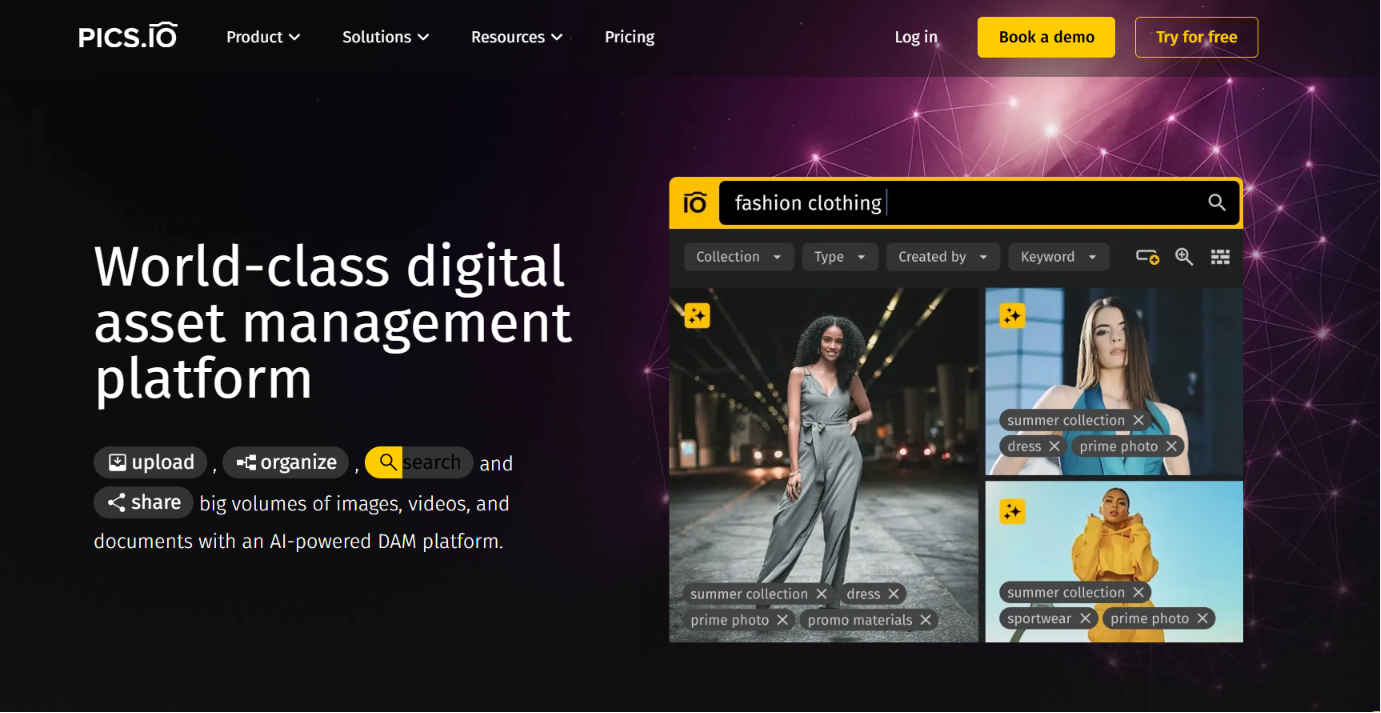
Task: Open the Solutions dropdown menu
Action: coord(386,37)
